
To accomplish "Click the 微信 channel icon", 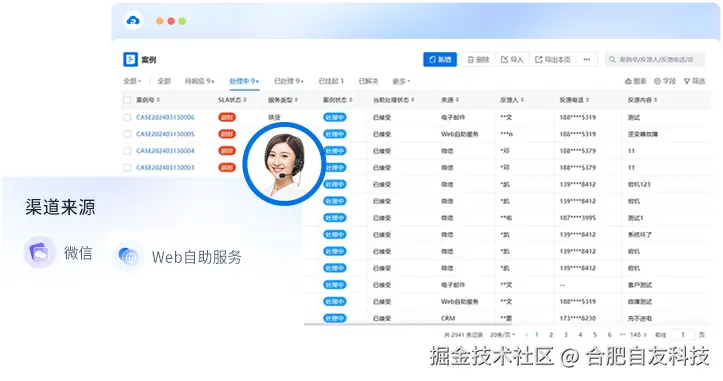I will pos(40,252).
